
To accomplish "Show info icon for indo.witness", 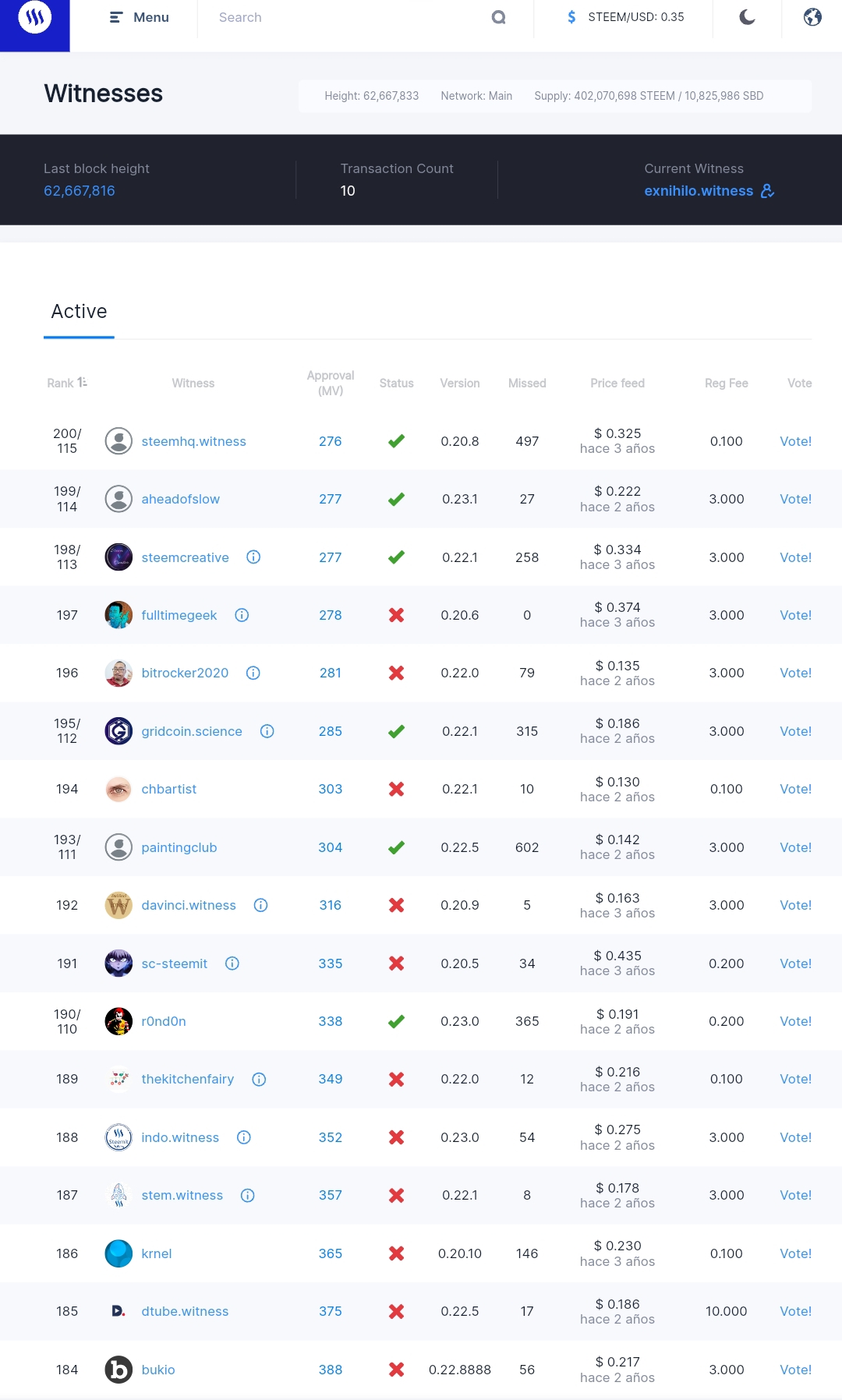I will click(244, 1137).
